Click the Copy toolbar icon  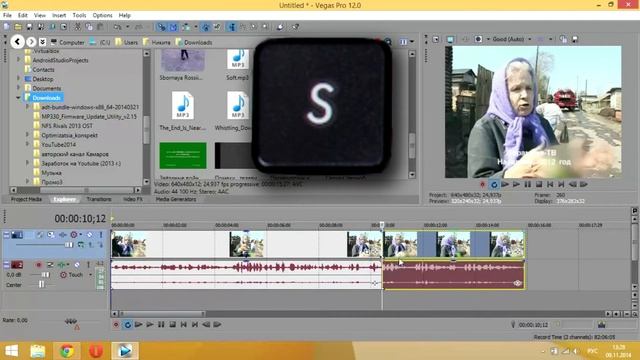tap(89, 27)
